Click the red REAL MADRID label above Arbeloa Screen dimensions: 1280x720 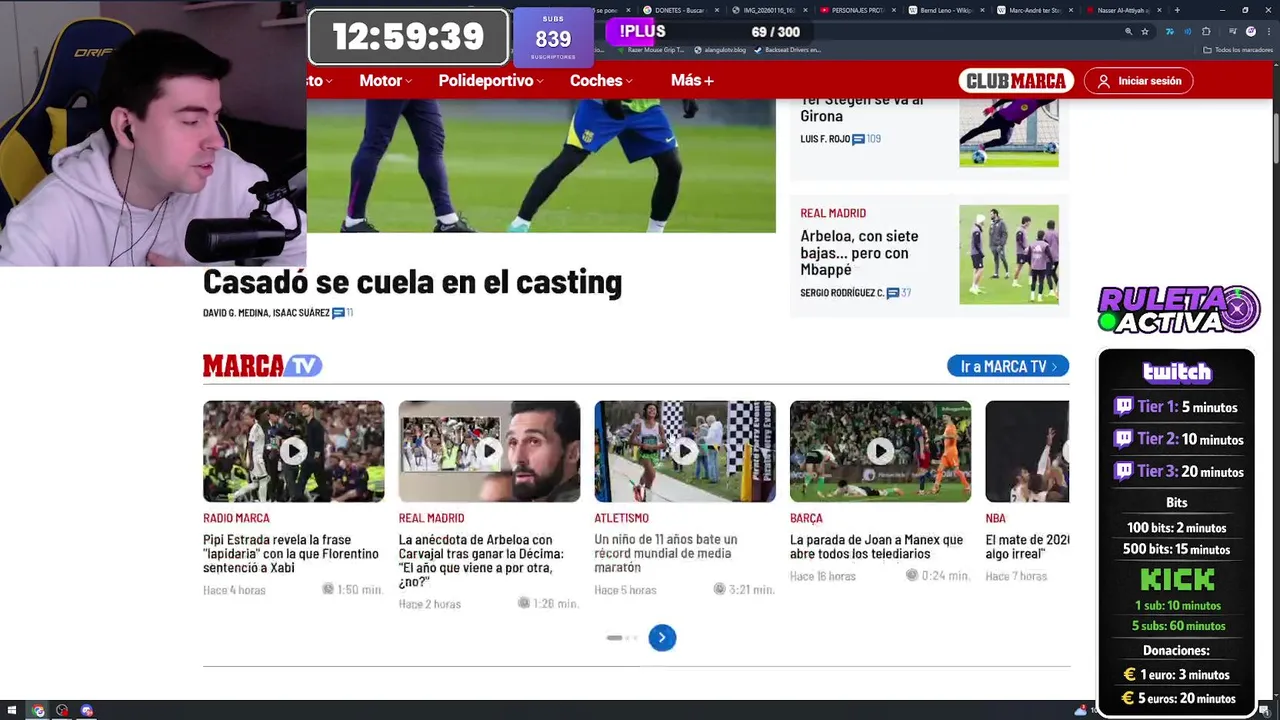[833, 213]
